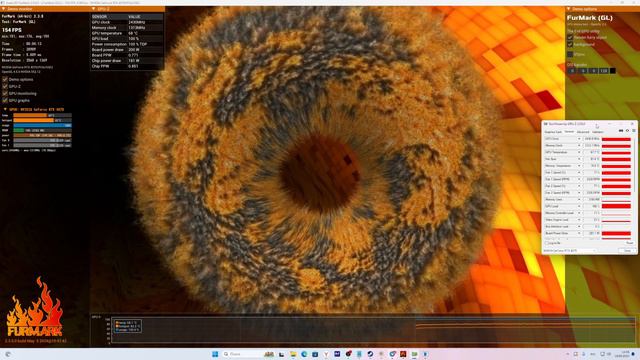This screenshot has height=360, width=640.
Task: Open the Fan 2 Speed (RPM) dropdown
Action: [x=579, y=193]
